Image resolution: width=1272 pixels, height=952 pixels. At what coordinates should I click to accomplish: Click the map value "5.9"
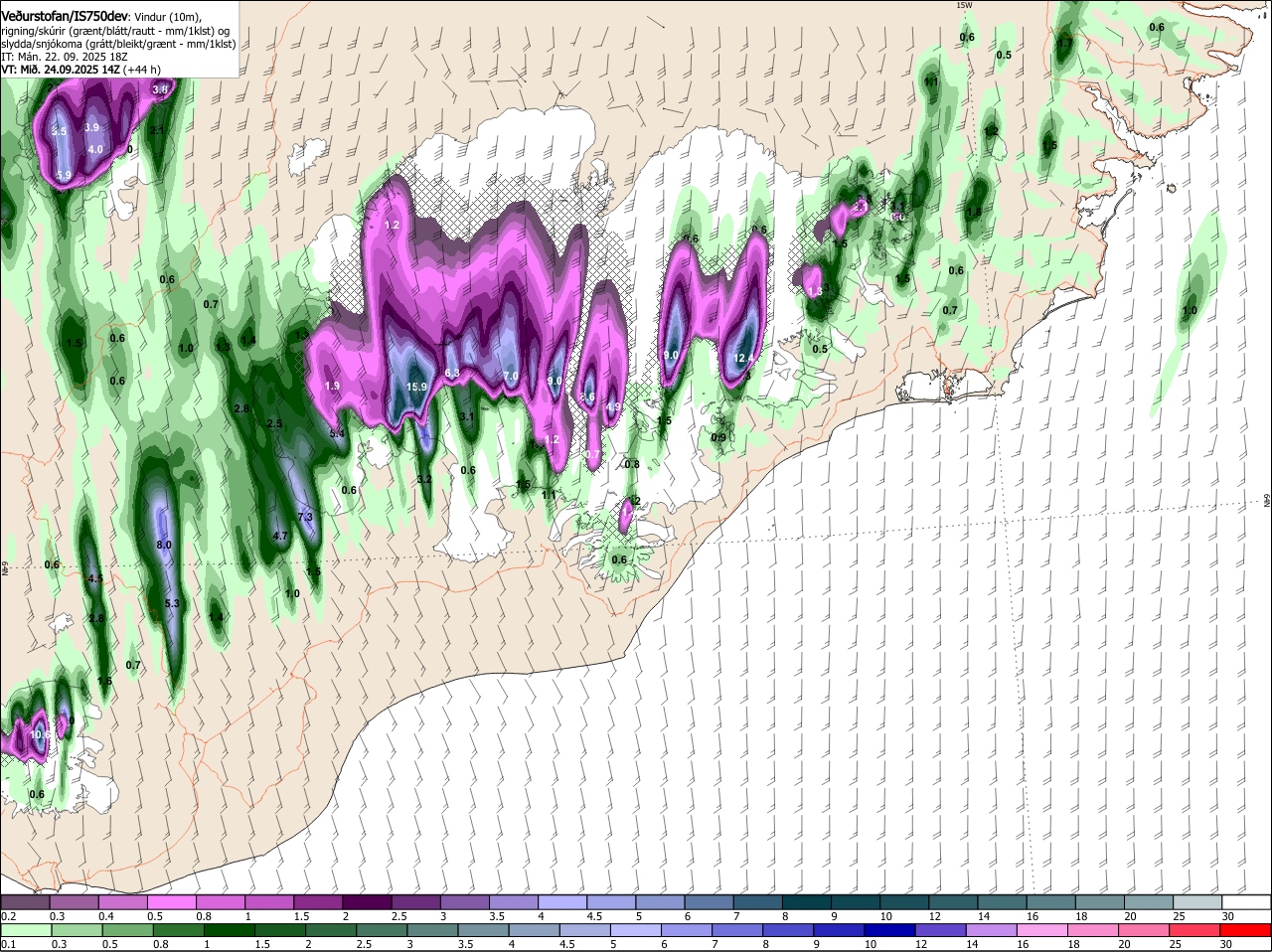point(64,176)
